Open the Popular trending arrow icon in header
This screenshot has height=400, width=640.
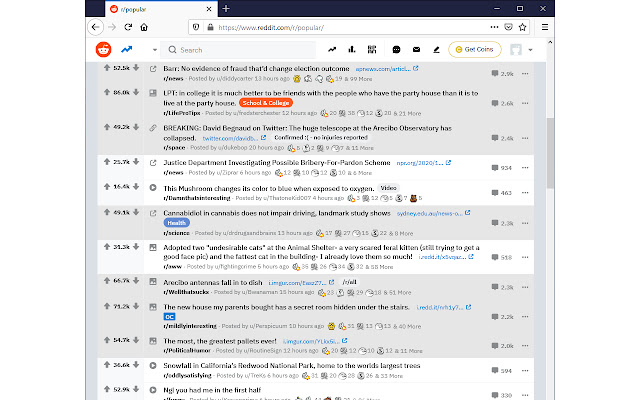tap(127, 49)
